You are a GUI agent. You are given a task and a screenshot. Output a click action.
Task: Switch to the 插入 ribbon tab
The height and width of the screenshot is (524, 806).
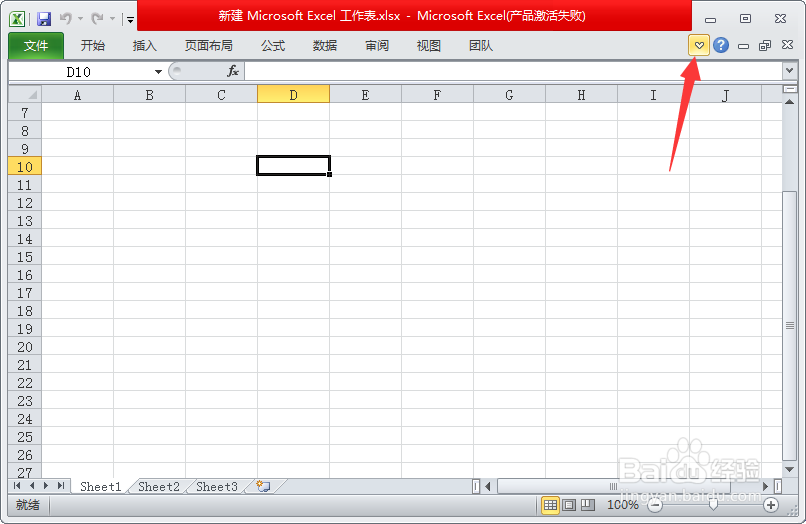coord(144,46)
